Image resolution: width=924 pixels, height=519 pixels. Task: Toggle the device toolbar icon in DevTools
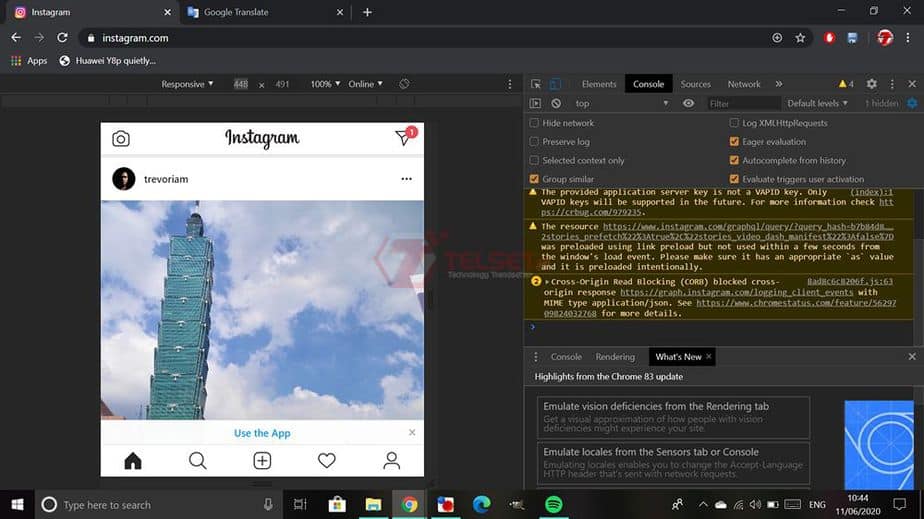point(556,85)
